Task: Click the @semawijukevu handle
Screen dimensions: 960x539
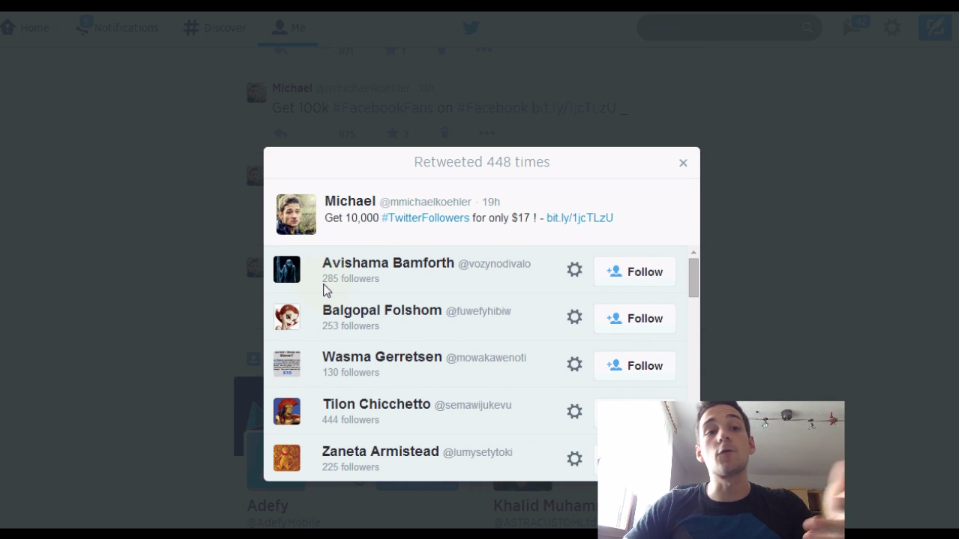Action: (x=473, y=405)
